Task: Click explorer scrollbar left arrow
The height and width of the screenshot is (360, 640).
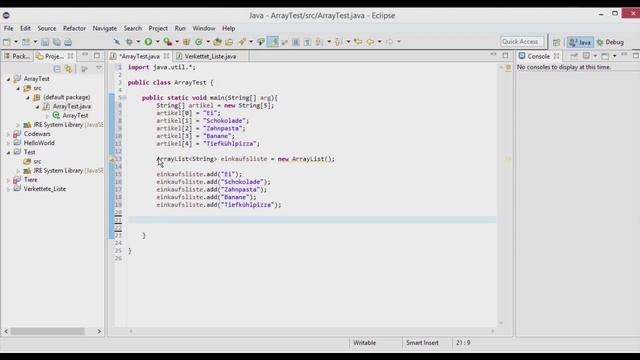Action: (6, 331)
